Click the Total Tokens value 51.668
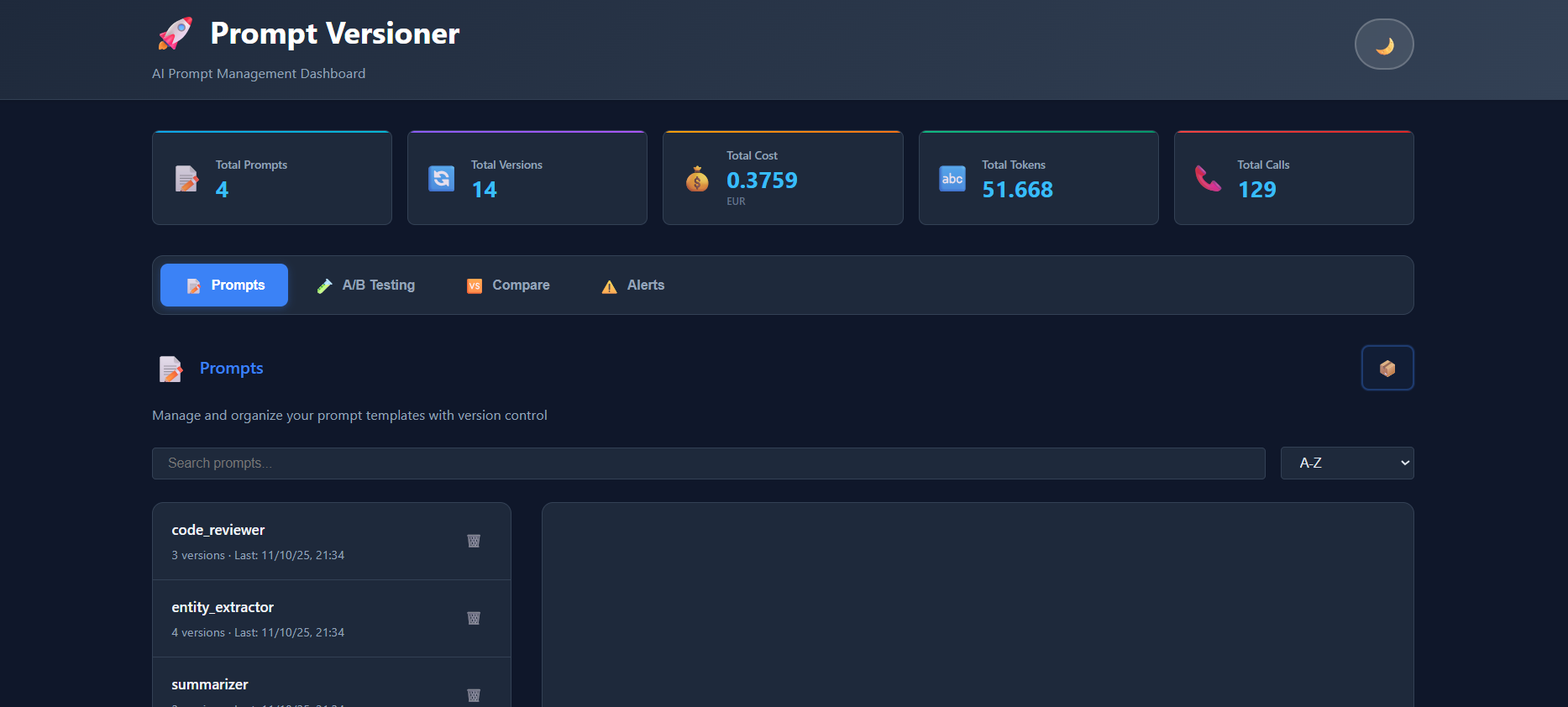This screenshot has width=1568, height=707. tap(1018, 190)
